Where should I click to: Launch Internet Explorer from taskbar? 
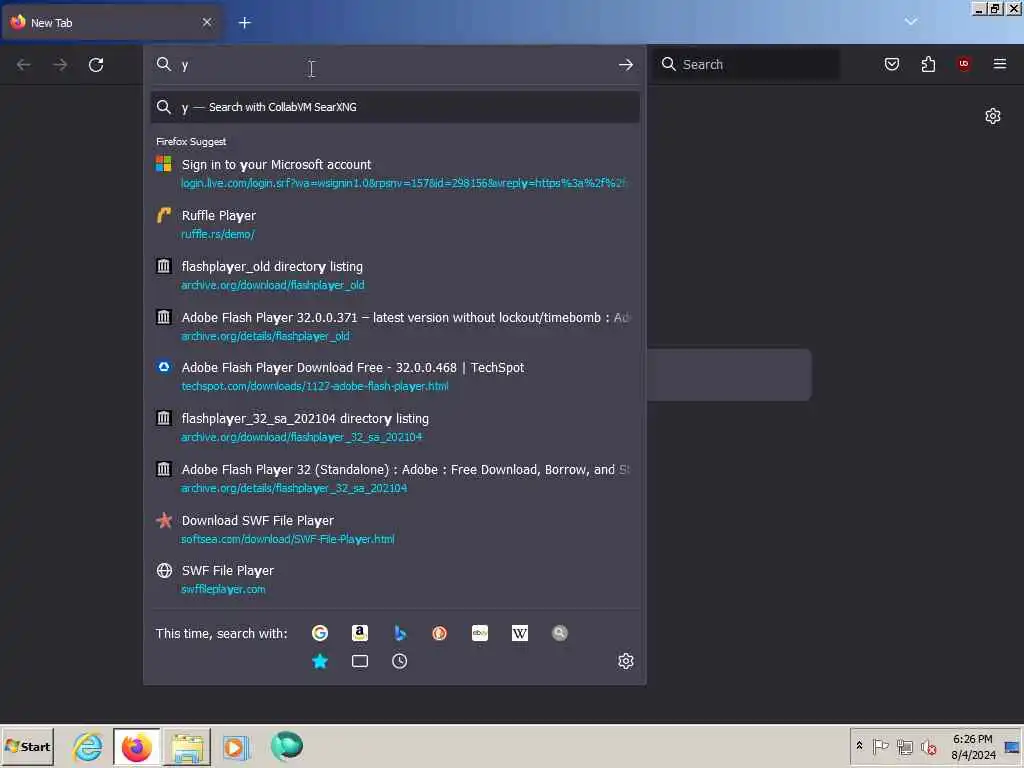(88, 746)
